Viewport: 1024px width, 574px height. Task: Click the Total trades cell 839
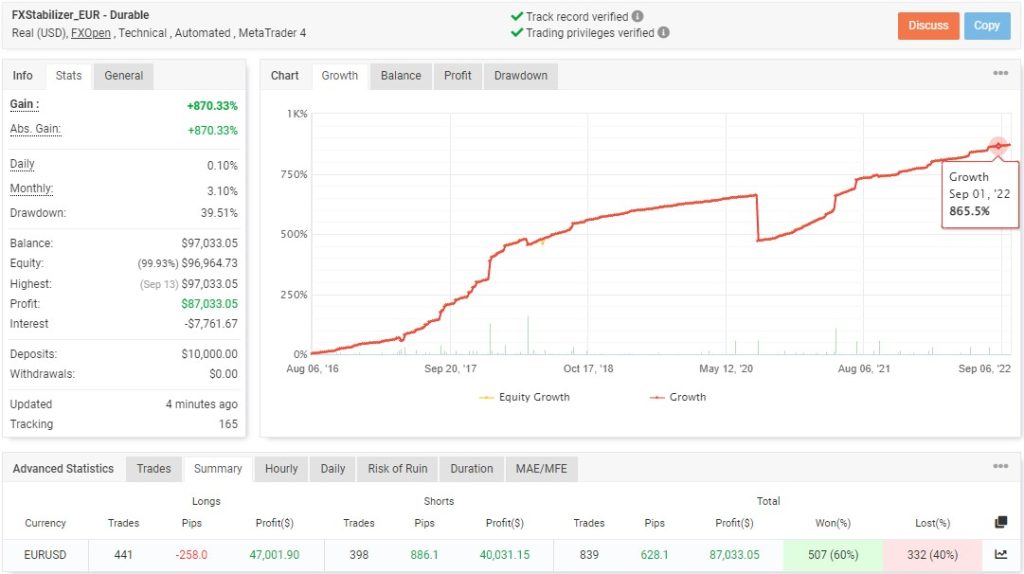click(x=589, y=555)
